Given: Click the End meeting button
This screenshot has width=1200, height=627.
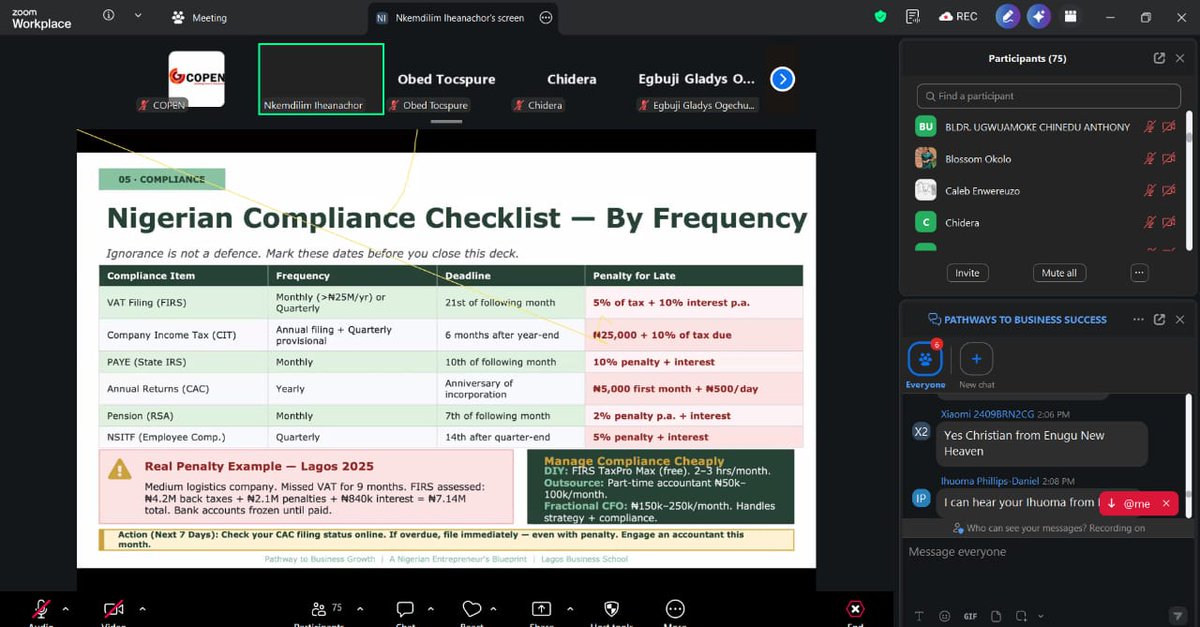Looking at the screenshot, I should click(855, 609).
